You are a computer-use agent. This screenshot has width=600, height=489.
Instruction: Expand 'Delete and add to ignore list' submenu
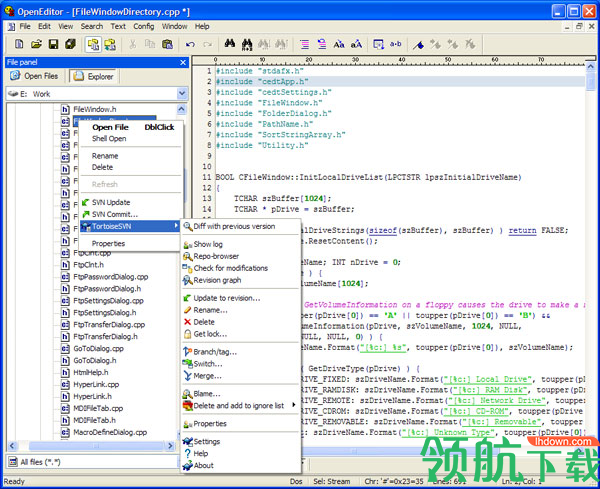click(x=239, y=406)
